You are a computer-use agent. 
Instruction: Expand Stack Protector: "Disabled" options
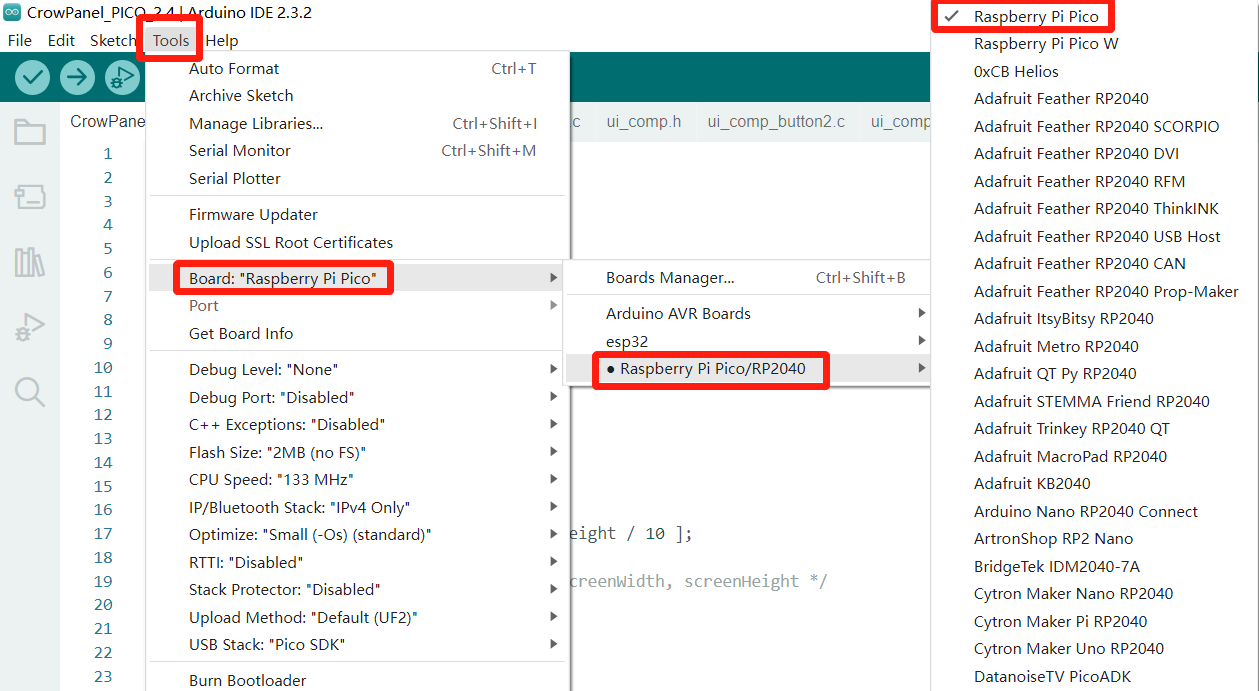pos(359,590)
